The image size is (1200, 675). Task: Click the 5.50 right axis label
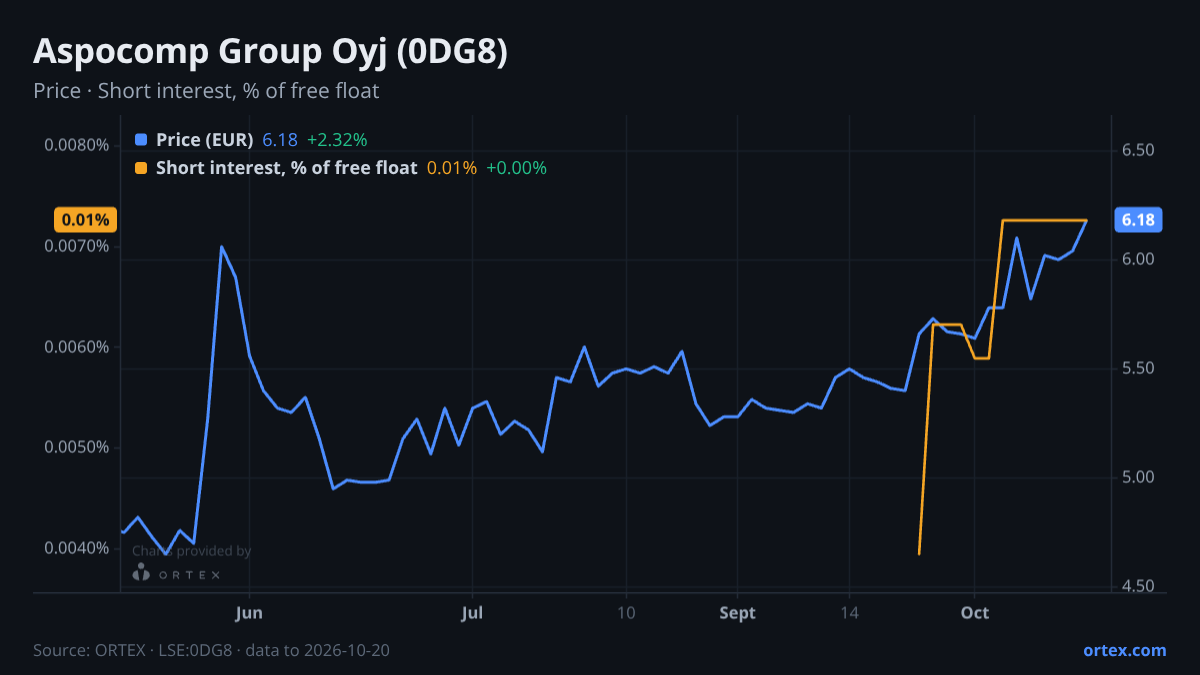point(1139,368)
